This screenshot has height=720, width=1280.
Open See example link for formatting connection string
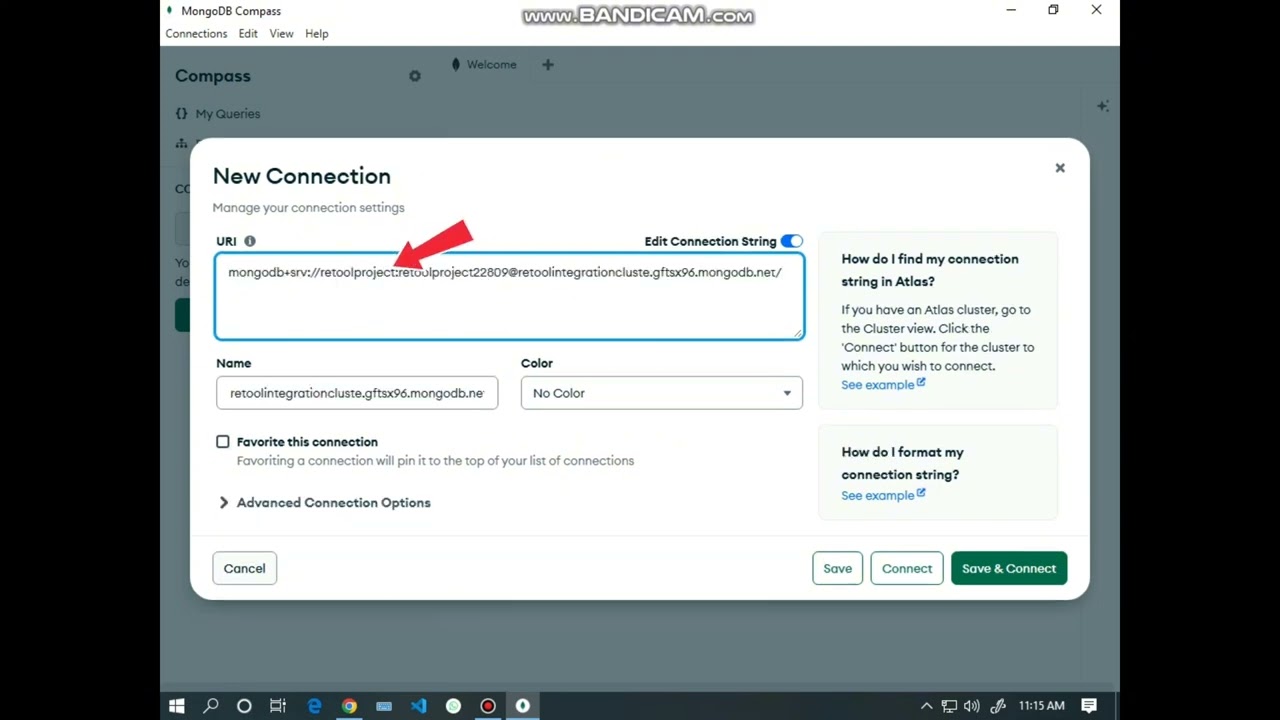[x=883, y=495]
